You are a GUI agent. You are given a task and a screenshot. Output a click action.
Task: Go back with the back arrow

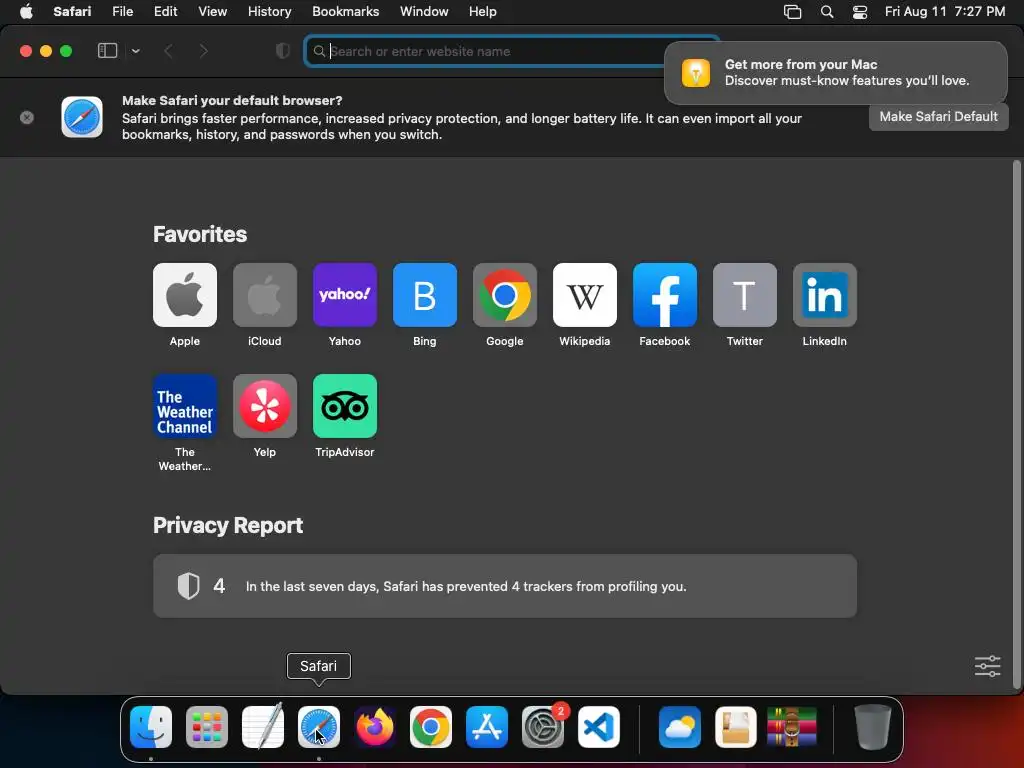pyautogui.click(x=168, y=51)
